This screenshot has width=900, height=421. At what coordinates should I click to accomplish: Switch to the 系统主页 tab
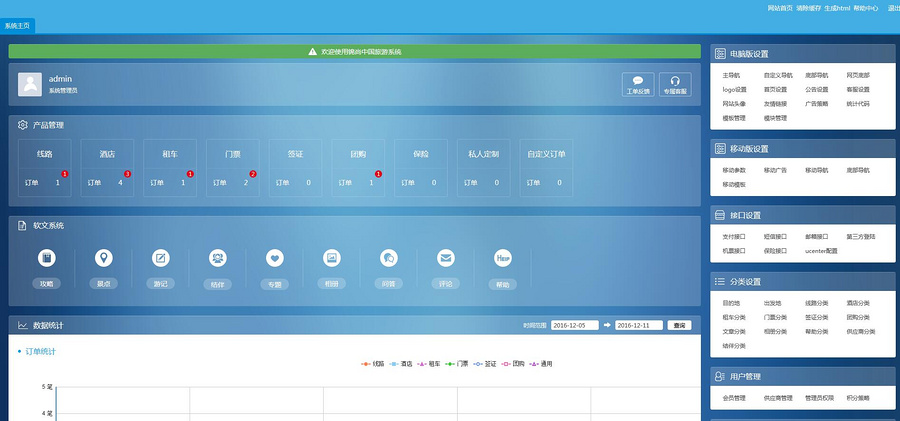point(17,26)
